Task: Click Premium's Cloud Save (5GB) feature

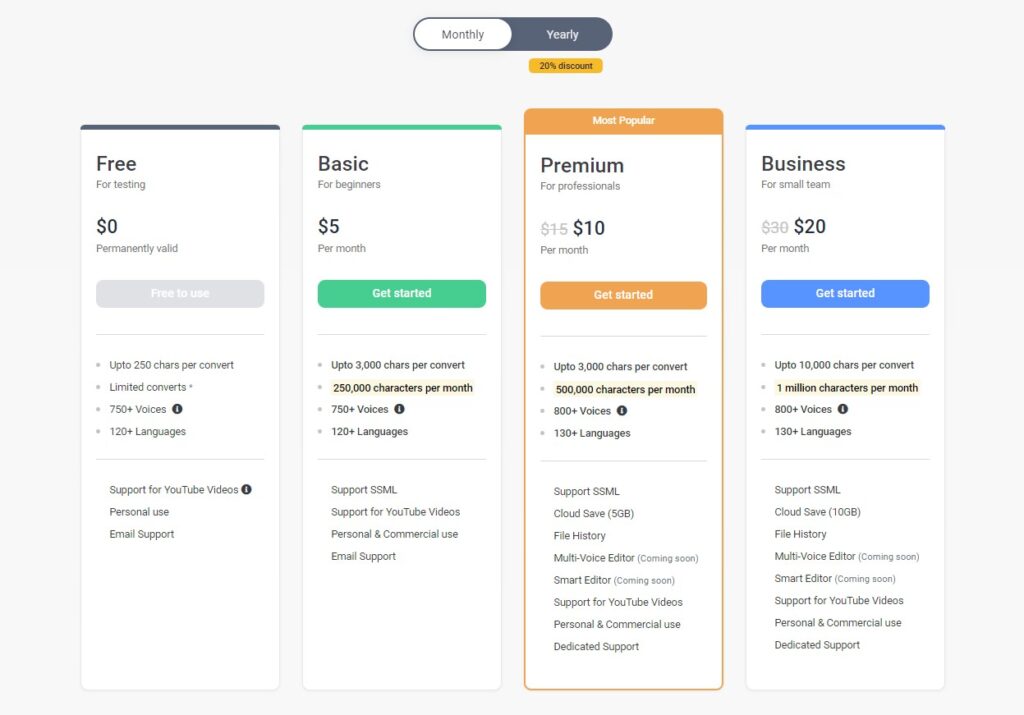Action: (x=594, y=514)
